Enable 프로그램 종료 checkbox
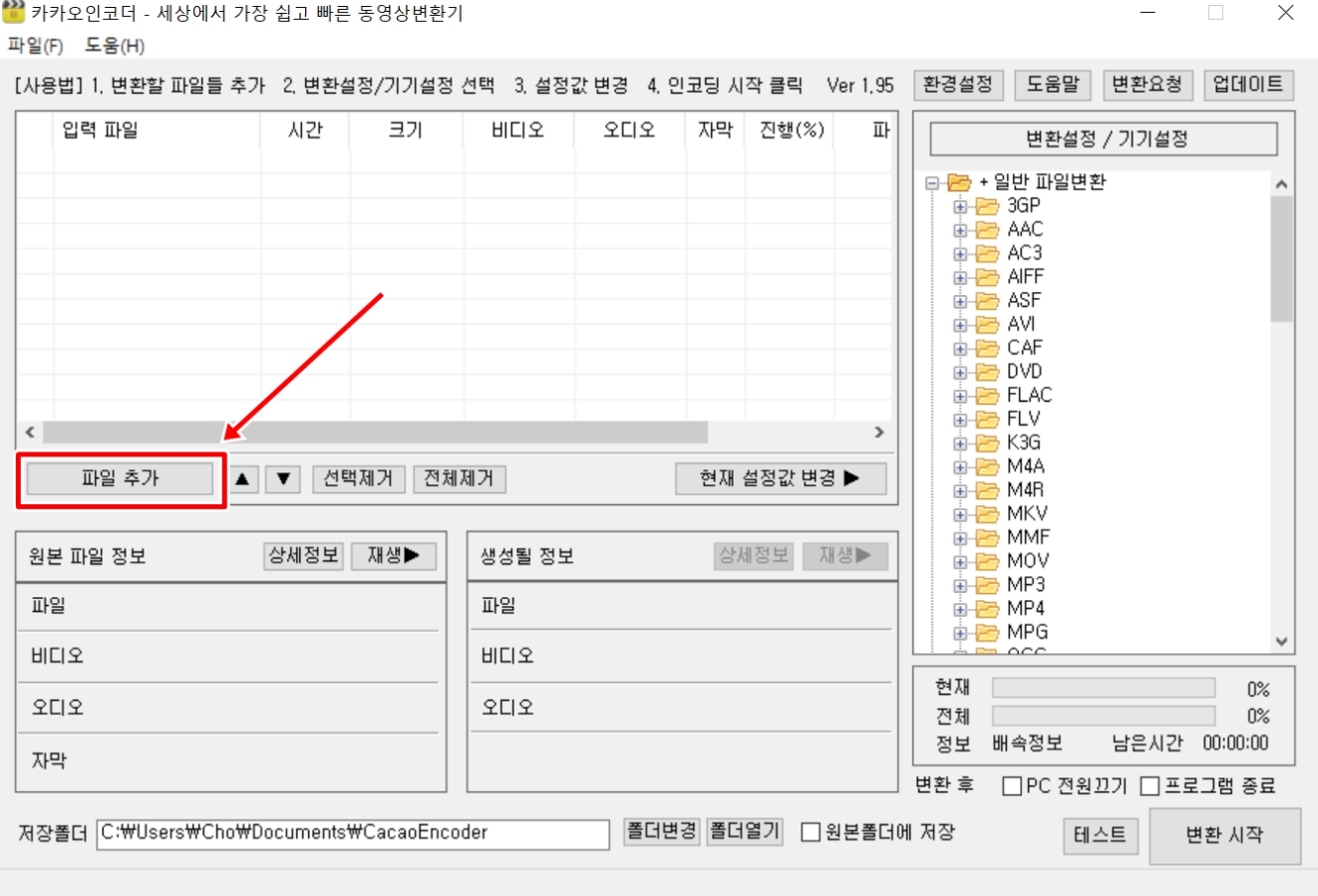1318x896 pixels. 1150,786
